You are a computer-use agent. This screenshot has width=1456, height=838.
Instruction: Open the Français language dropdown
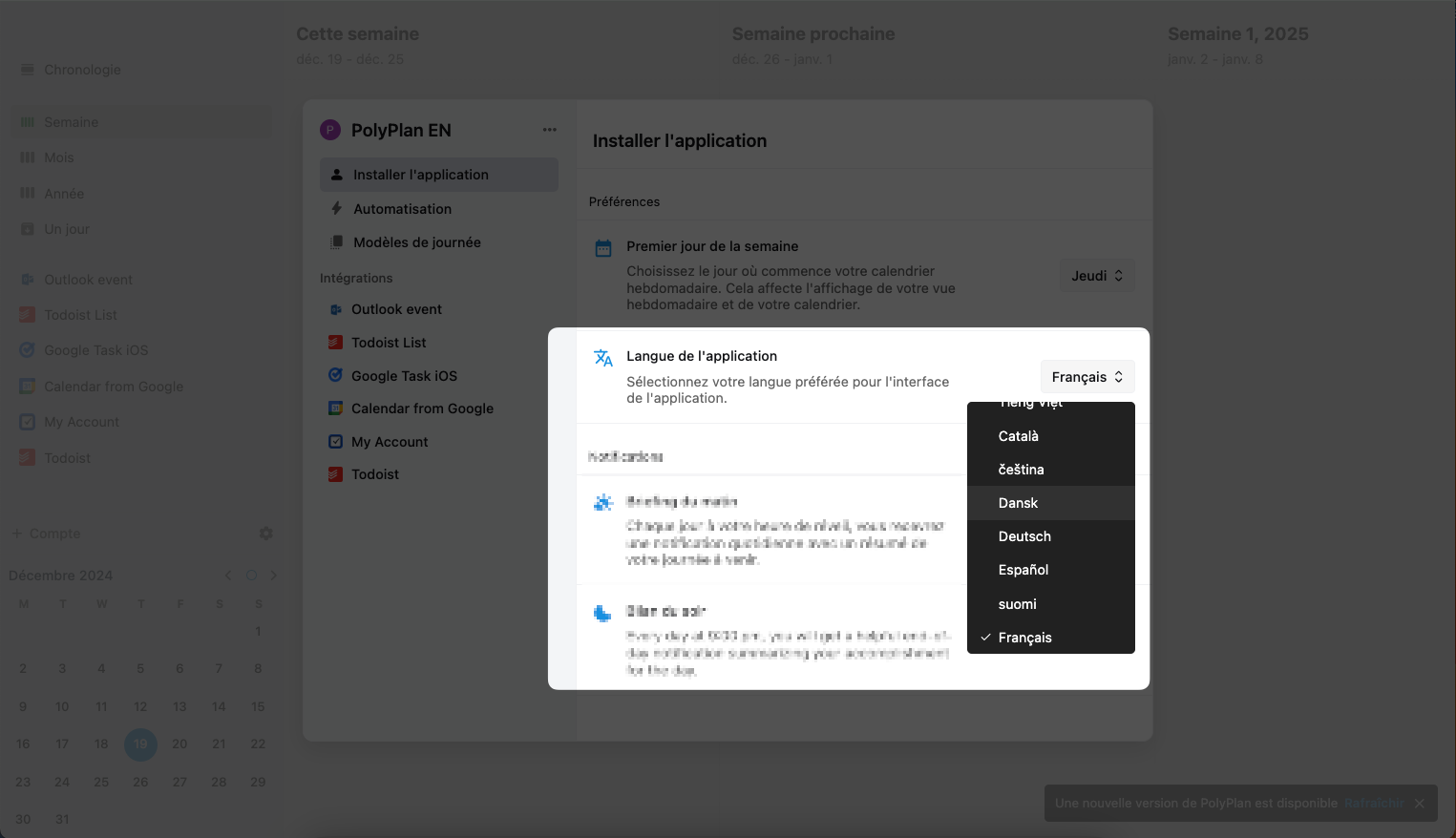[x=1087, y=377]
